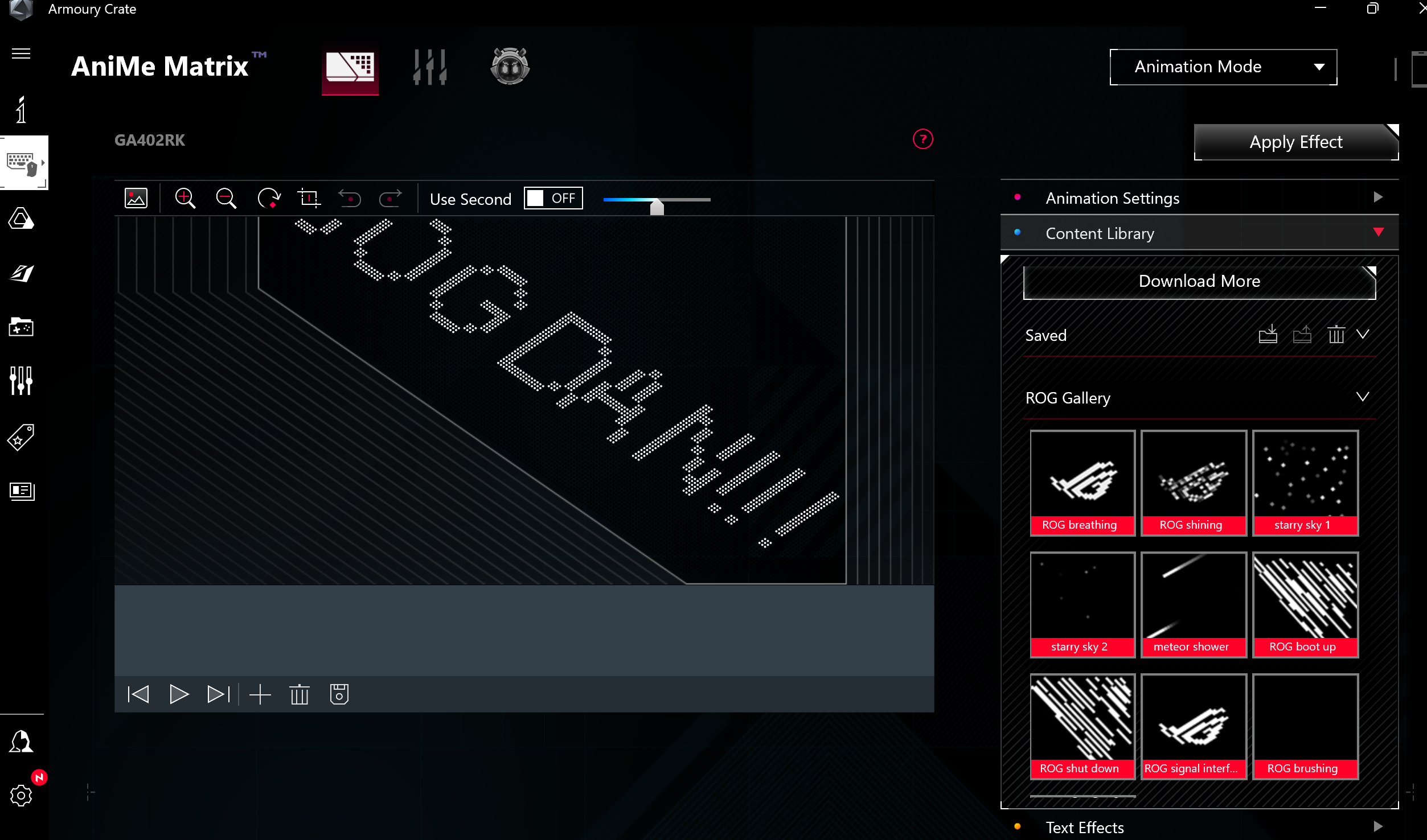Select the ROG breathing thumbnail
The image size is (1427, 840).
1082,483
